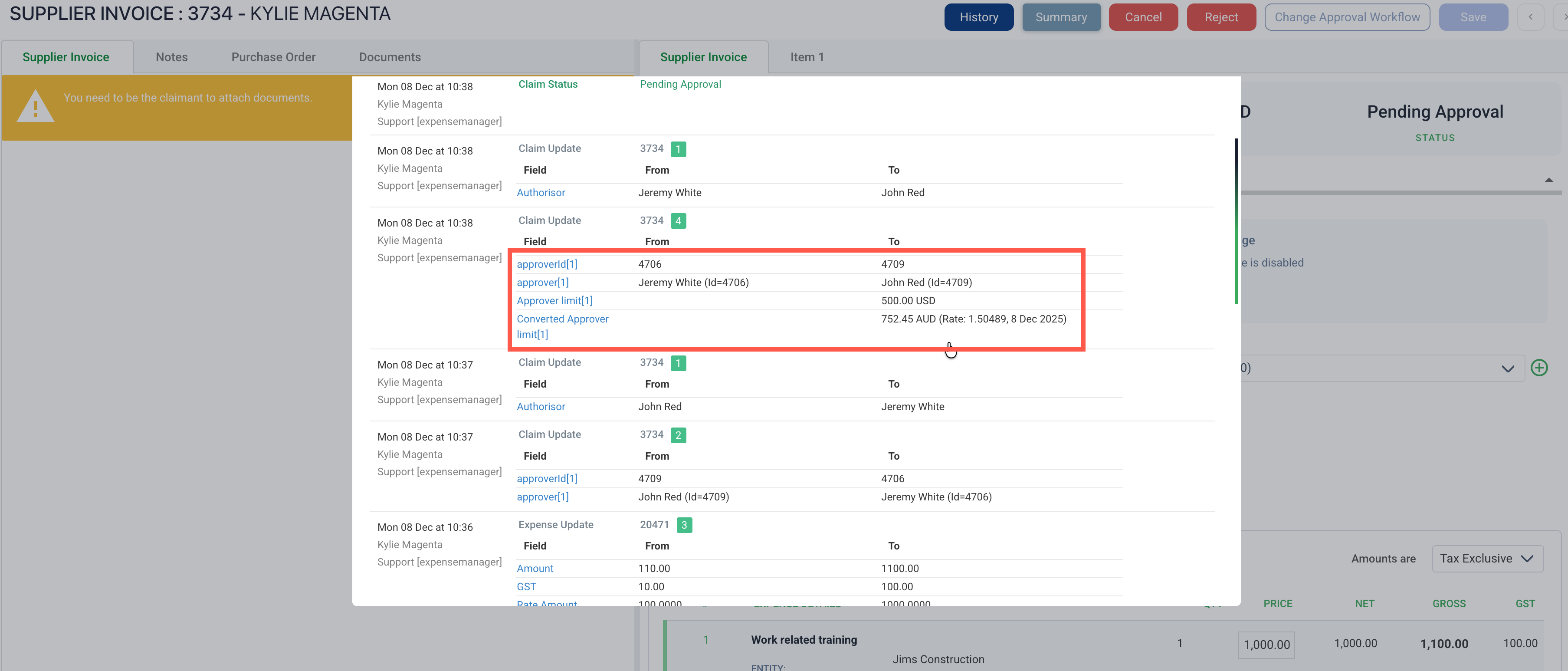Image resolution: width=1568 pixels, height=671 pixels.
Task: Switch to the Notes tab
Action: [172, 57]
